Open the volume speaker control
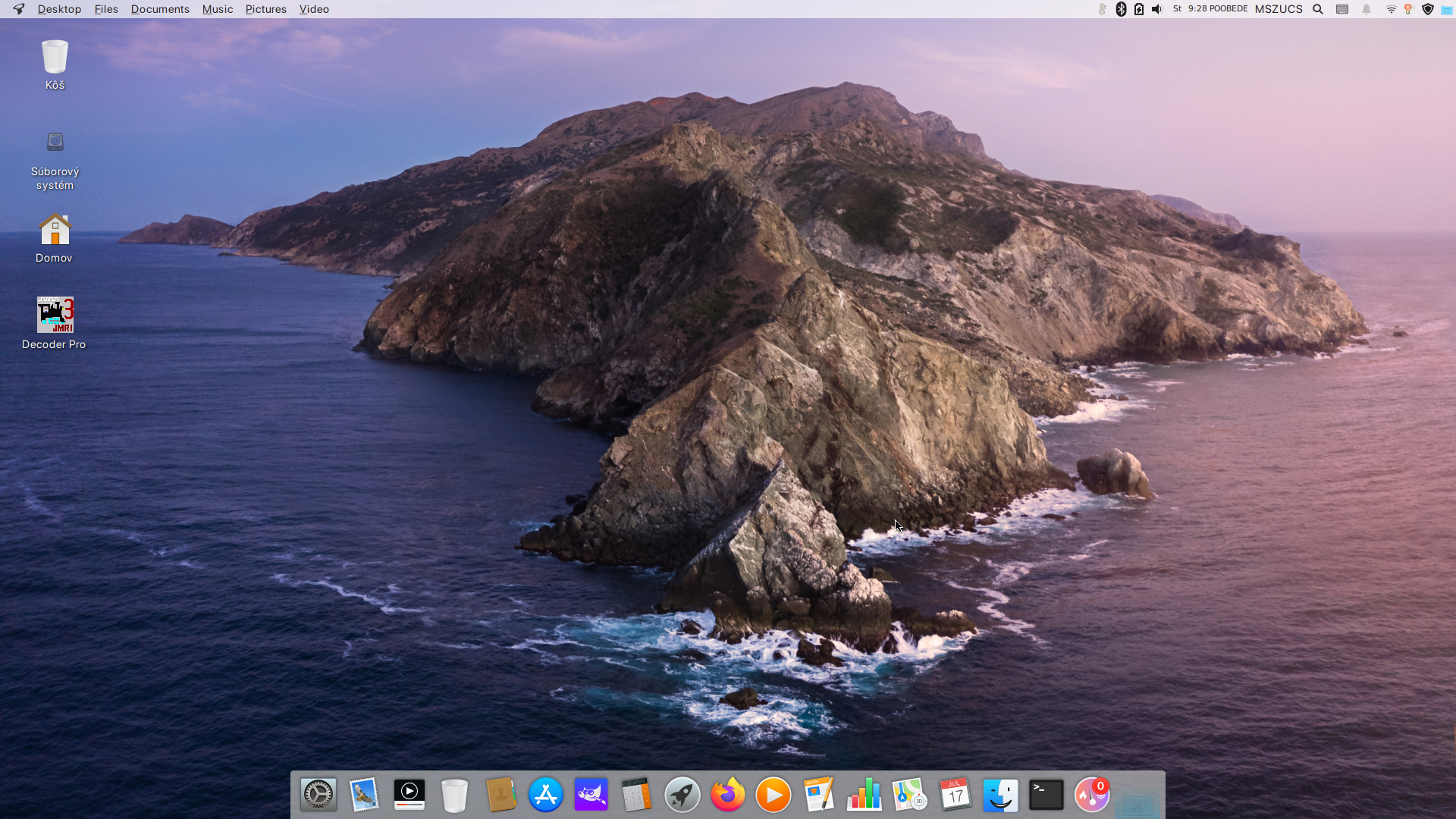The width and height of the screenshot is (1456, 819). coord(1157,9)
